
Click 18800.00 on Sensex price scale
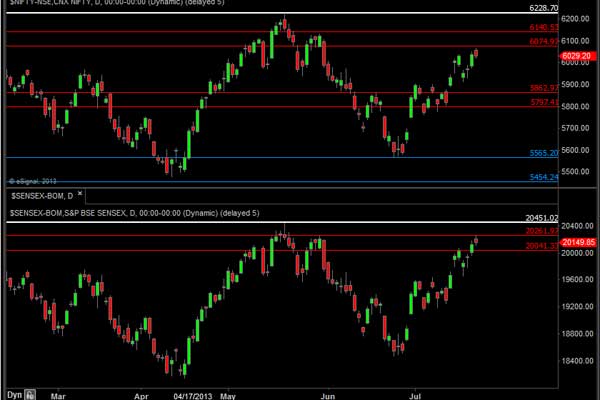click(x=577, y=333)
